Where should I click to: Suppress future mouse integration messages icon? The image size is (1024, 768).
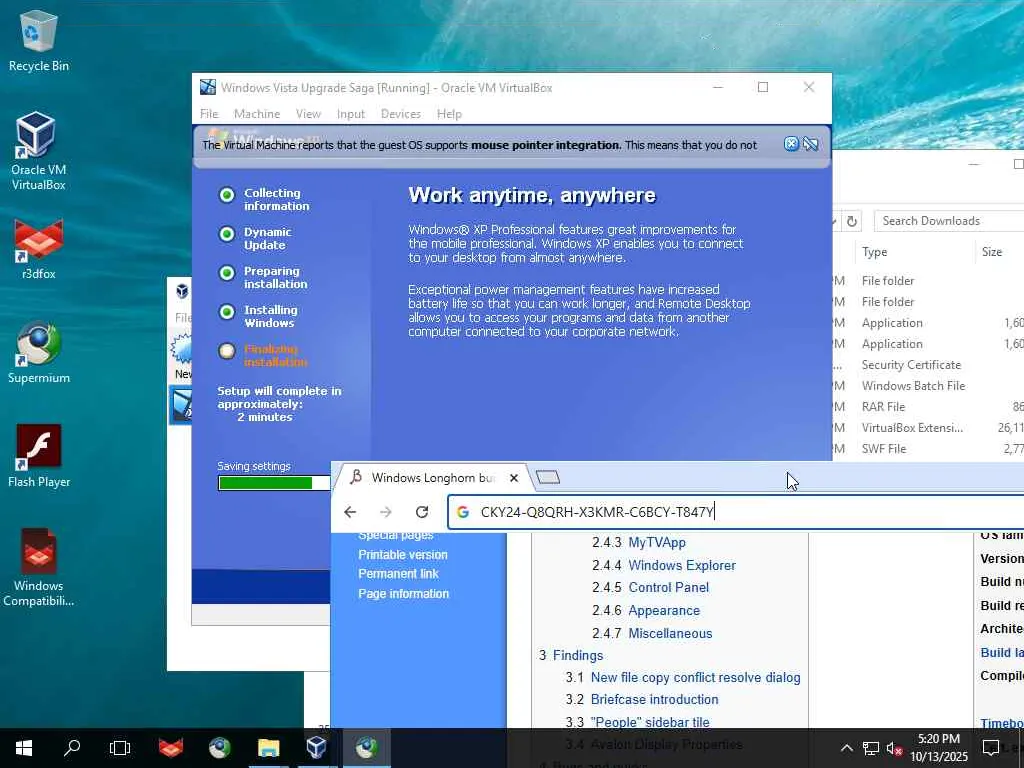pos(810,144)
